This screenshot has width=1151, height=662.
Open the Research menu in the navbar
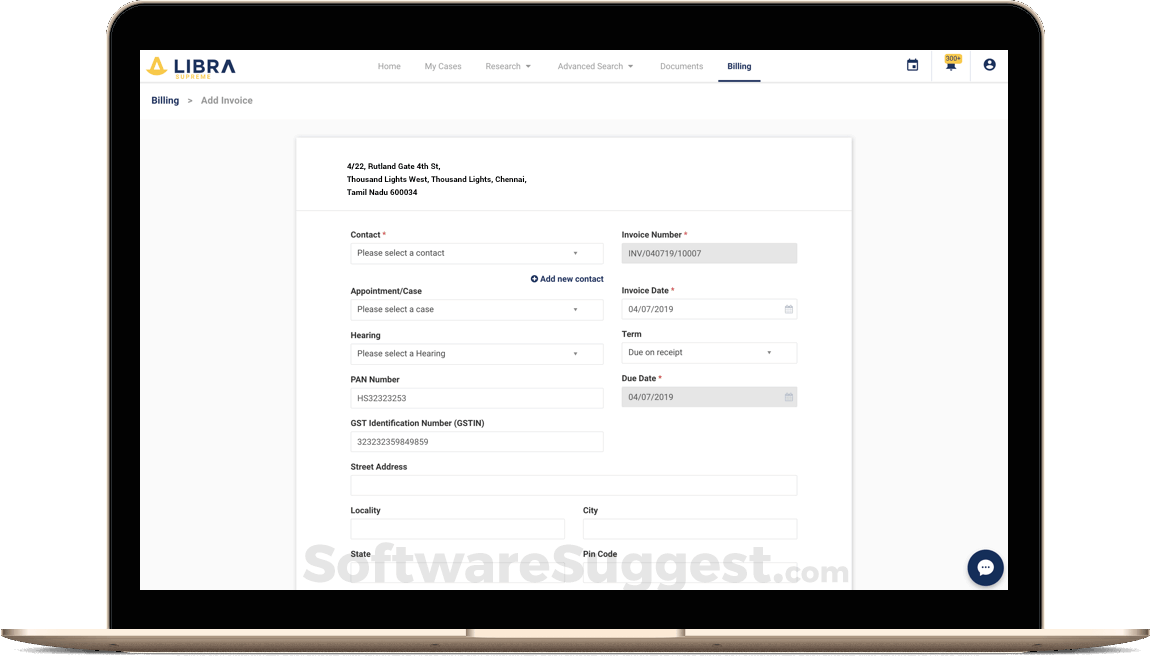click(x=508, y=66)
